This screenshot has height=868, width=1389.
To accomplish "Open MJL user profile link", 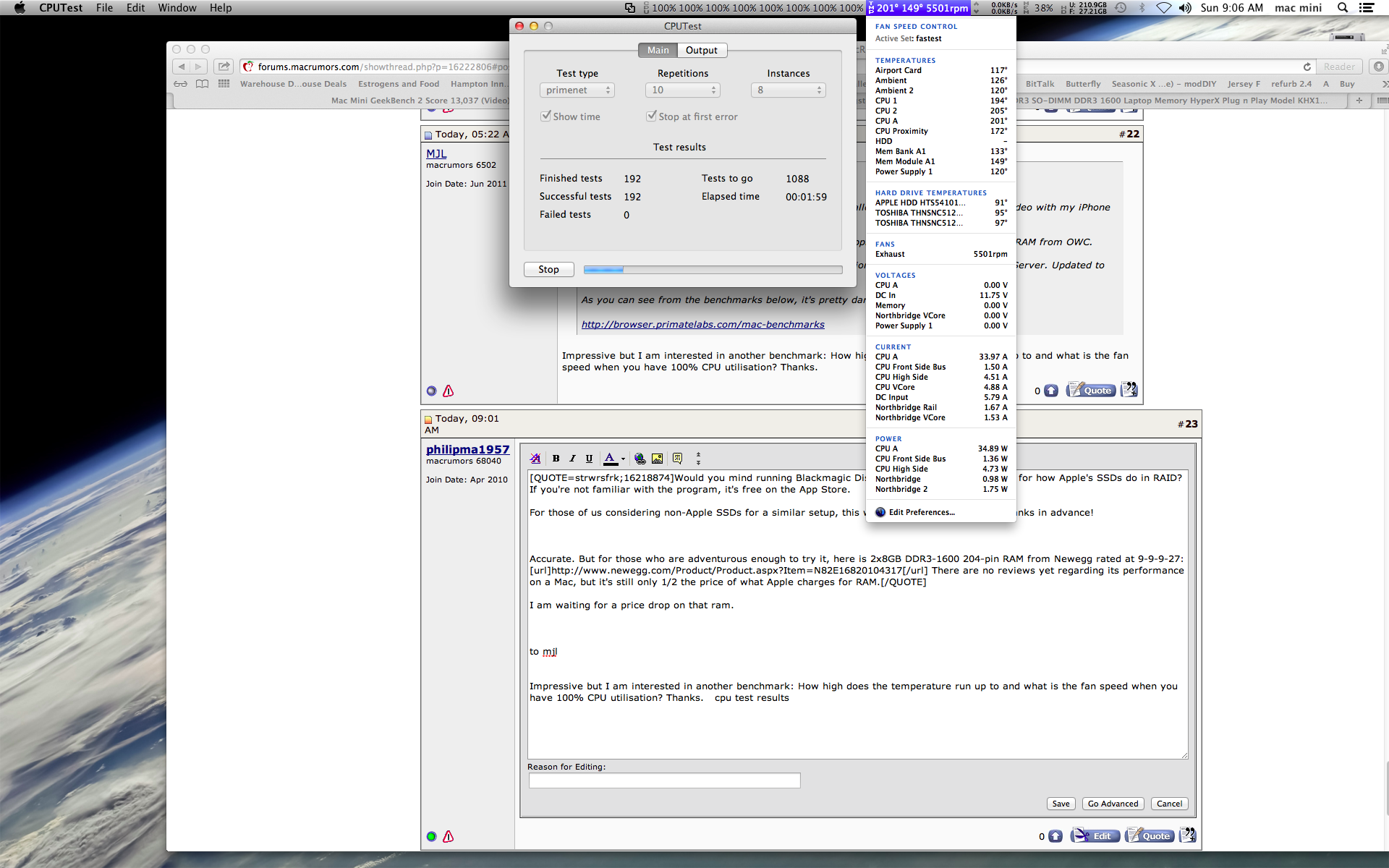I will [436, 153].
